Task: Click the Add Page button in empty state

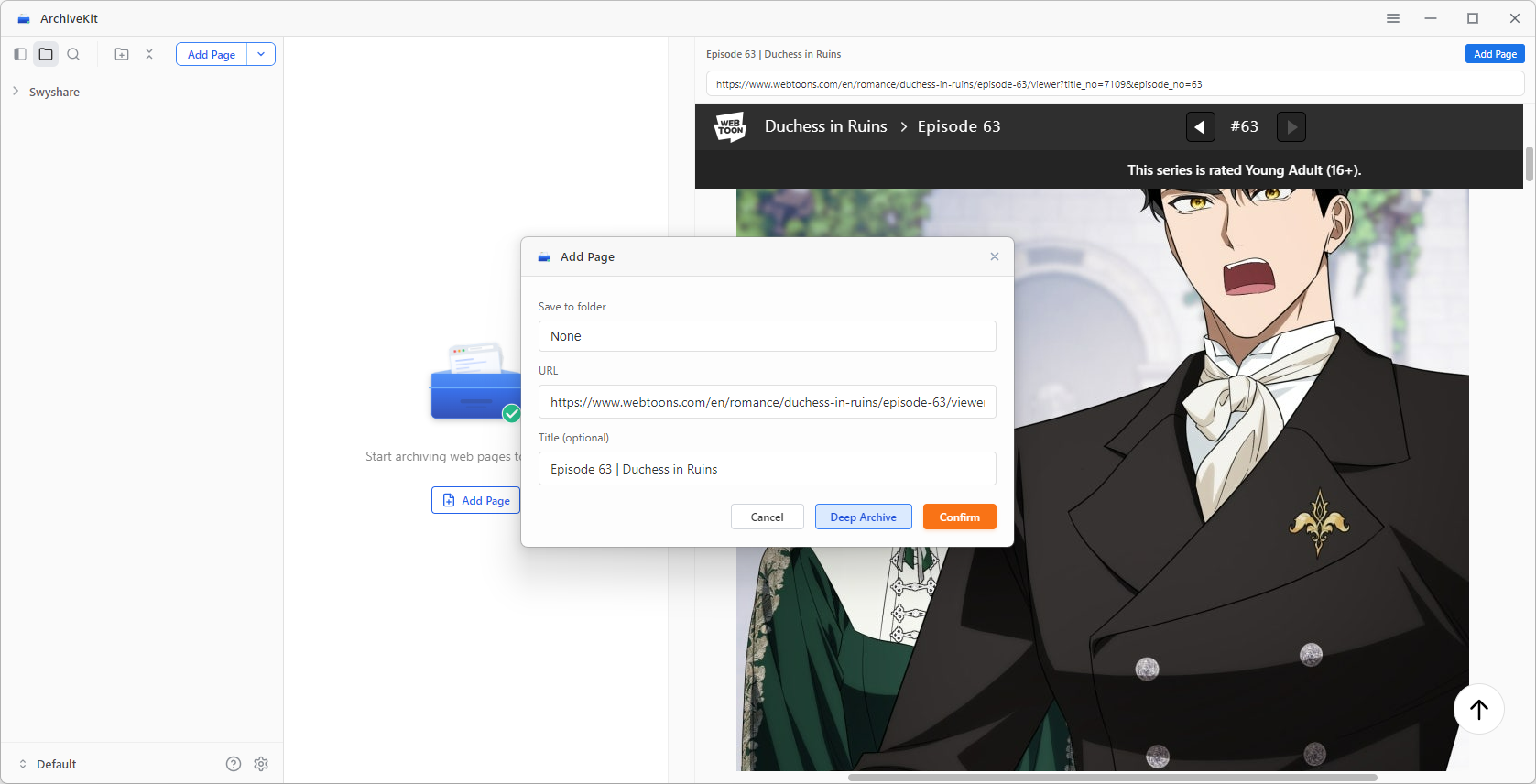Action: (x=475, y=500)
